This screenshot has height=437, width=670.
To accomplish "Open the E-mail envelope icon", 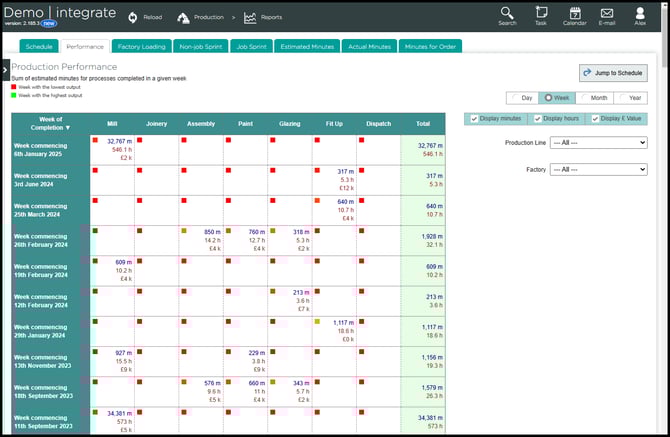I will pyautogui.click(x=607, y=13).
